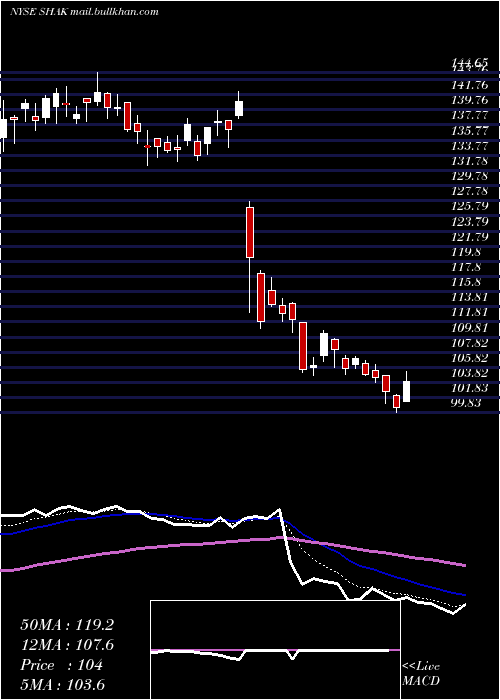Click the 5MA : 103.6 readout
Viewport: 500px width, 700px height.
[x=63, y=685]
